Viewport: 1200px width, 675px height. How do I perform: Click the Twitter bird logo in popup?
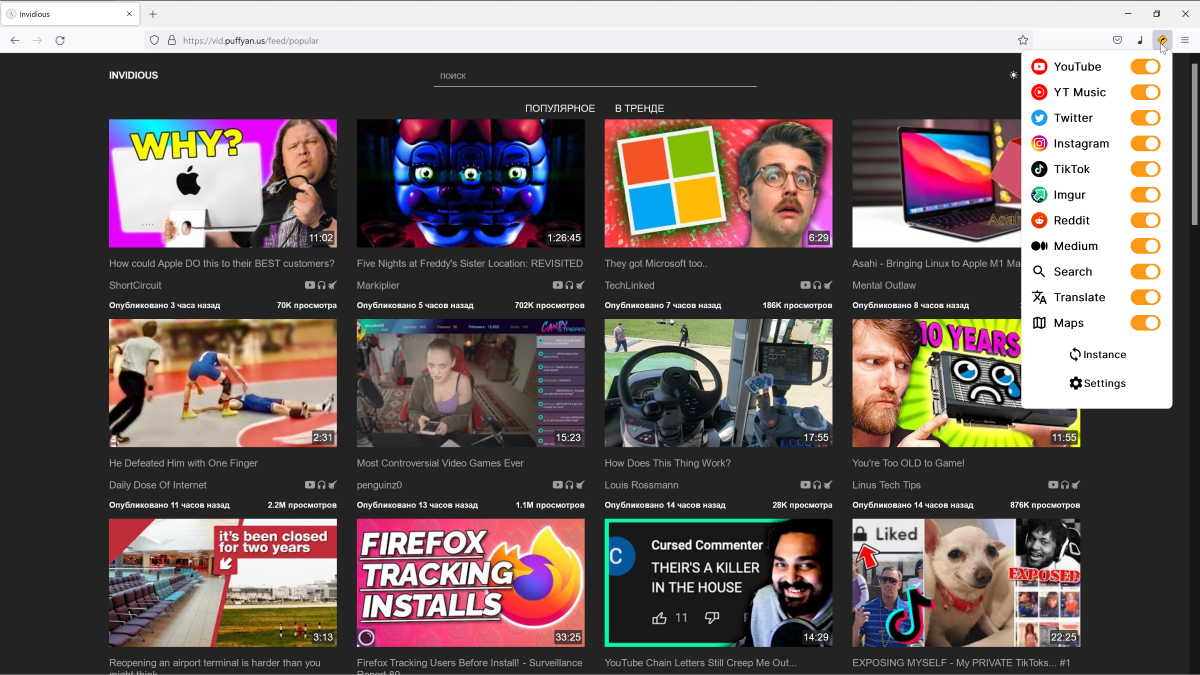1039,118
